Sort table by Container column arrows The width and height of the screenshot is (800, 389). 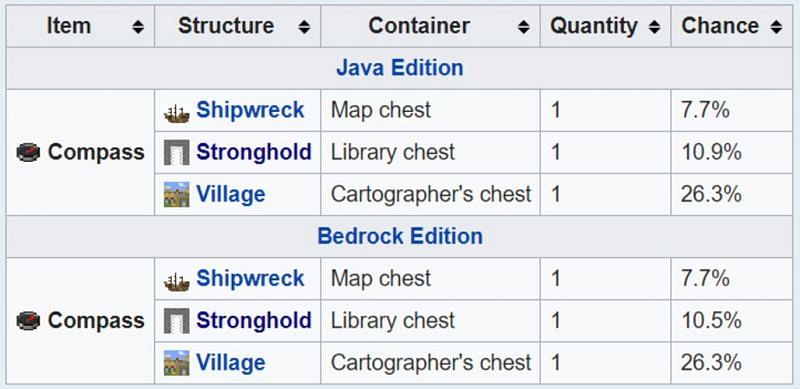tap(523, 27)
